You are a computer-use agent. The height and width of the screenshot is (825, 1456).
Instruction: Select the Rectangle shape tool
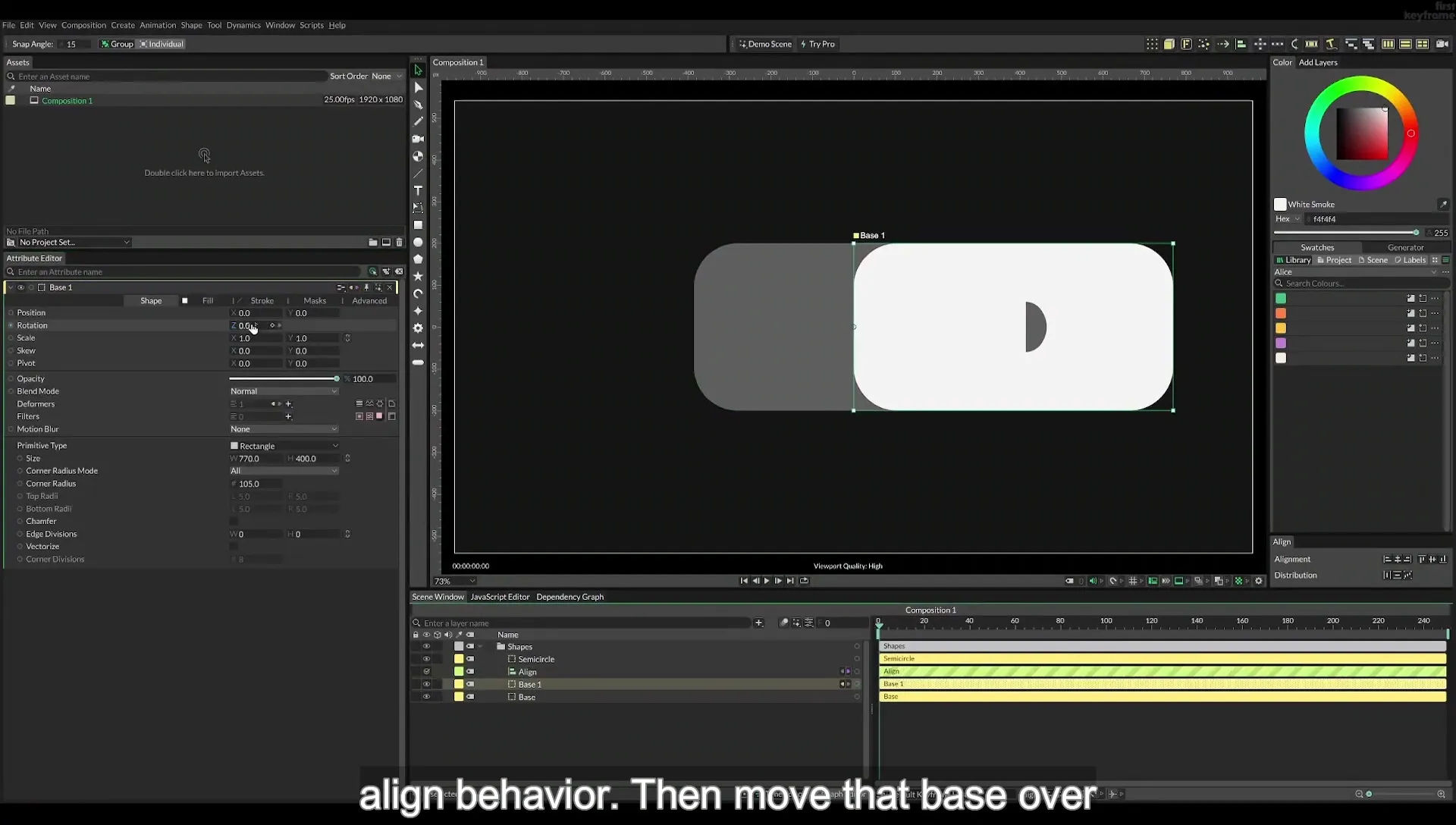point(418,225)
